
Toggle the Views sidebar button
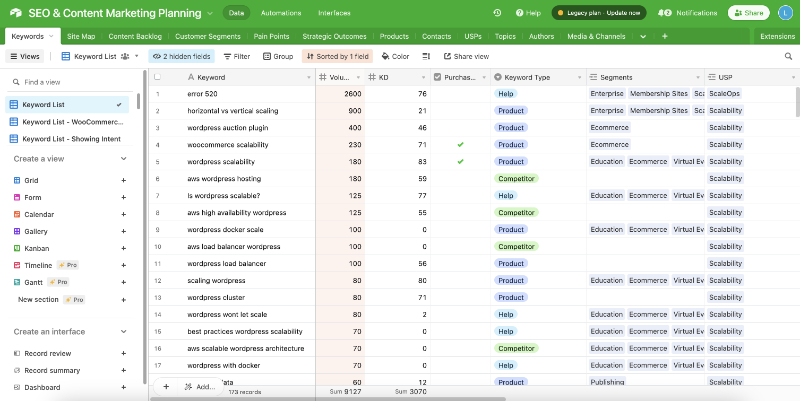click(24, 56)
